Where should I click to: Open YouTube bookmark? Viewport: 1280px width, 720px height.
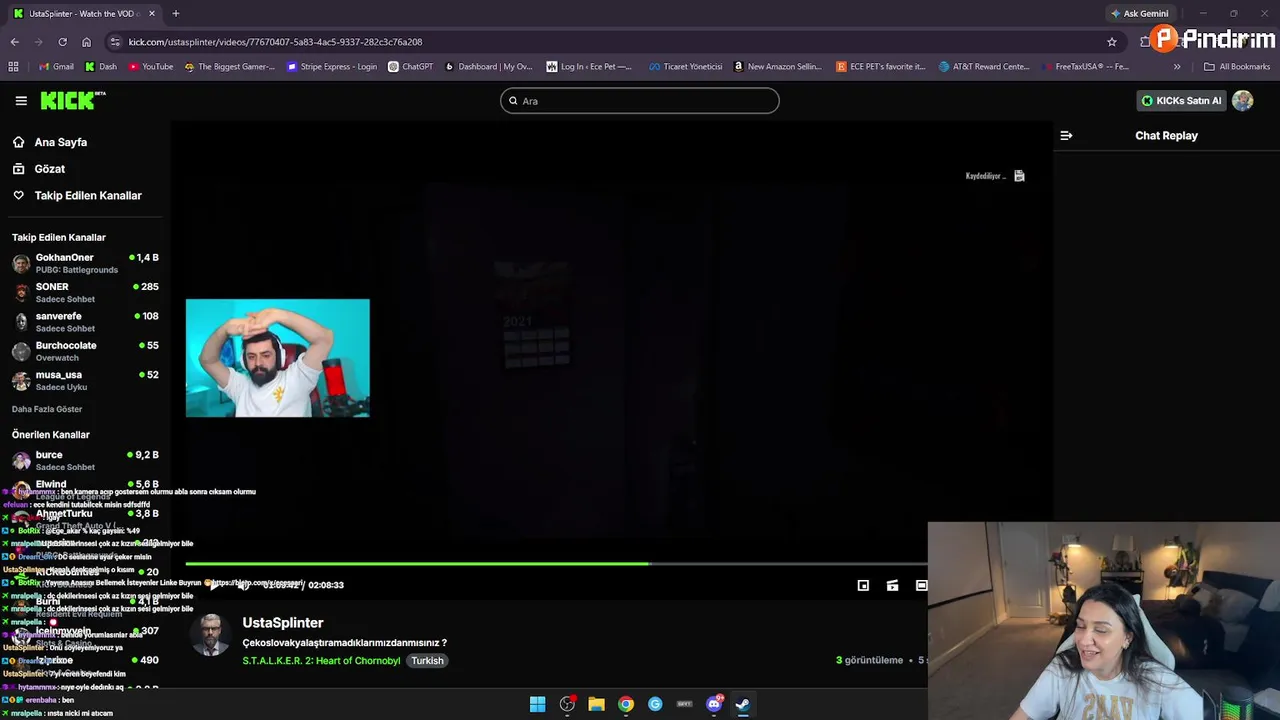(x=151, y=67)
